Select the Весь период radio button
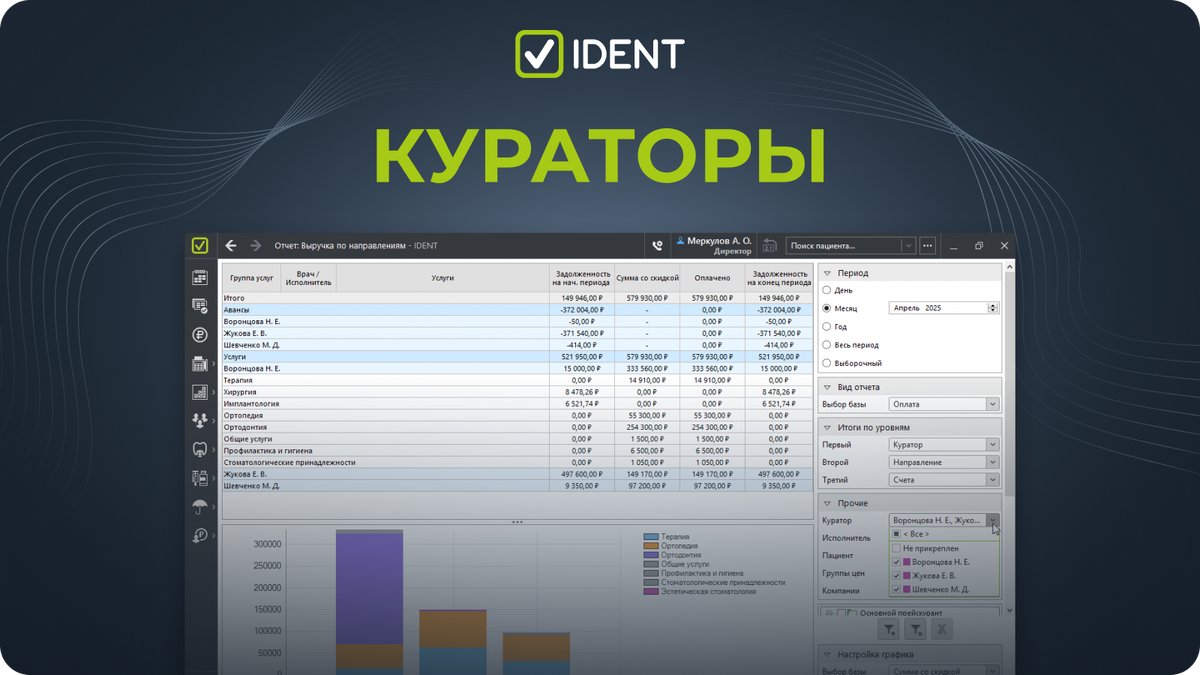1200x675 pixels. (827, 345)
